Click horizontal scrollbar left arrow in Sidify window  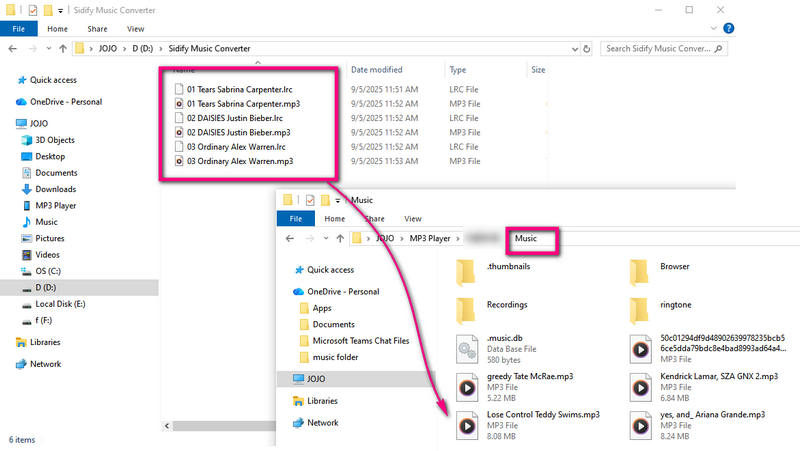(167, 425)
